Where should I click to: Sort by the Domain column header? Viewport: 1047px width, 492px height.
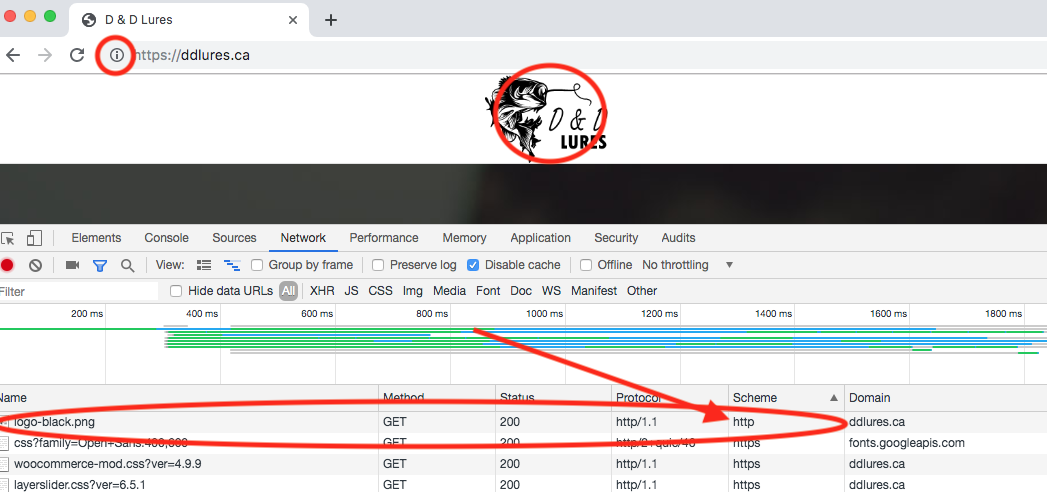tap(946, 398)
